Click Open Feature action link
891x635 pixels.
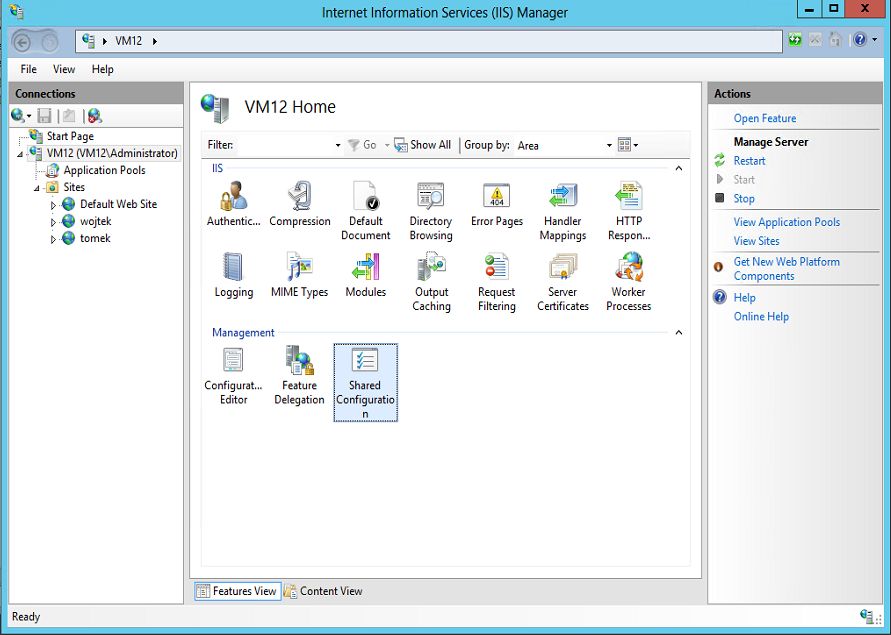tap(764, 118)
